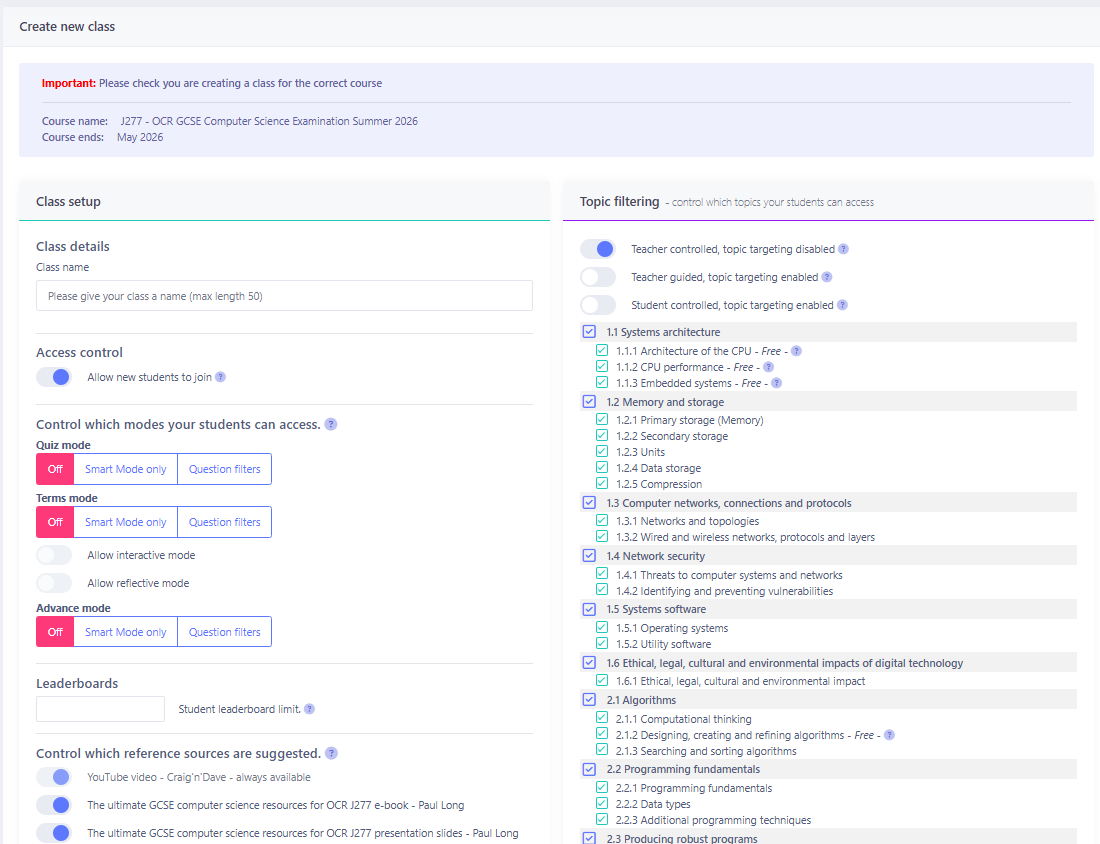This screenshot has height=844, width=1100.
Task: Click help icon next to Allow new students to join
Action: coord(220,377)
